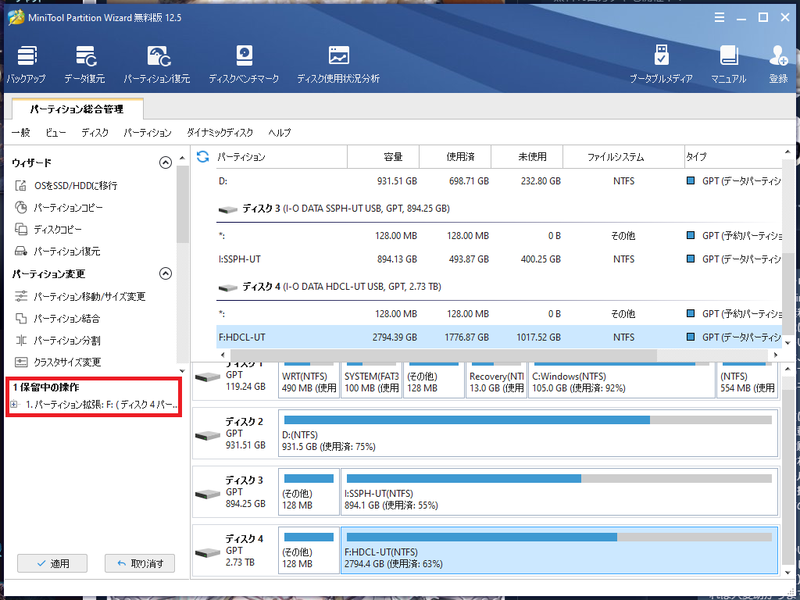Open the ダイナミックディスク menu
Screen dimensions: 800x600
[x=219, y=133]
